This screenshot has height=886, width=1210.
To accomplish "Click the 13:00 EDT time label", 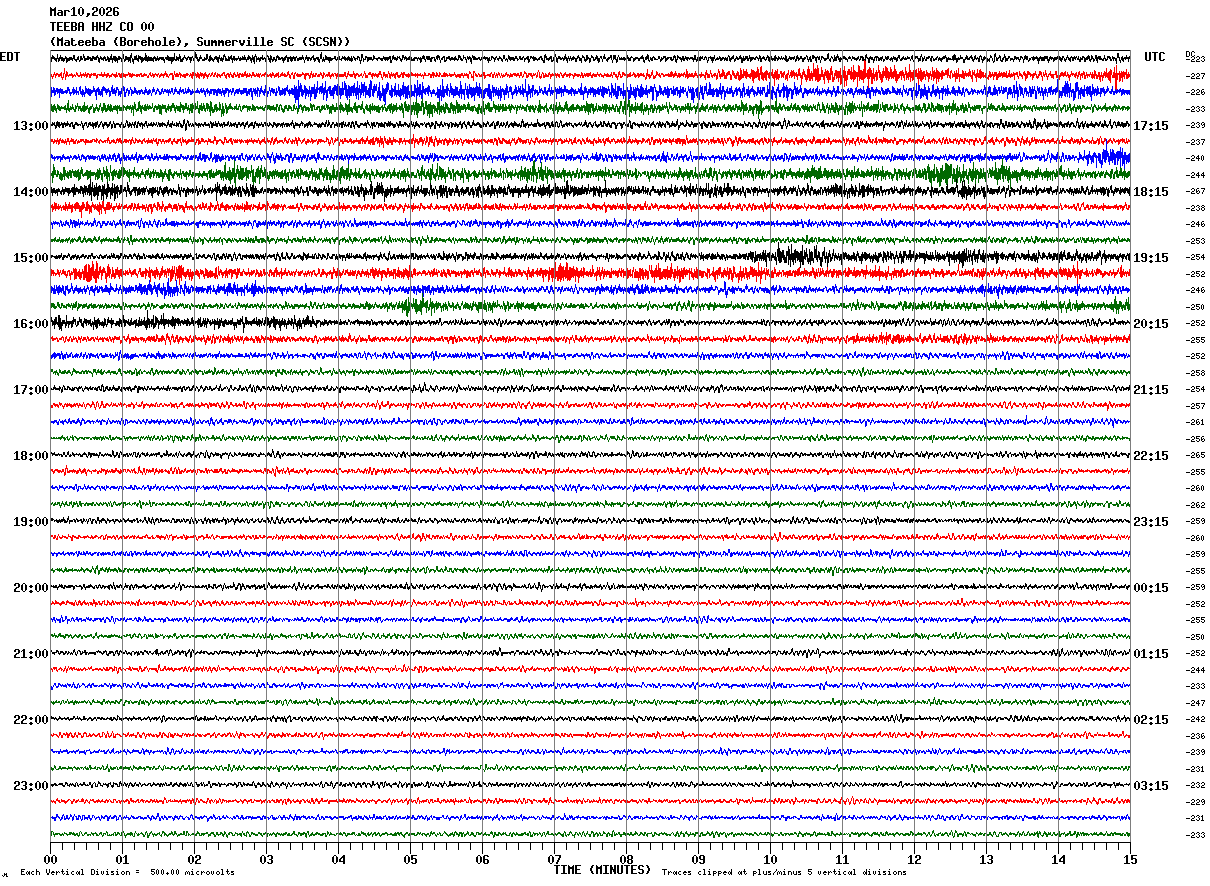I will [x=31, y=126].
